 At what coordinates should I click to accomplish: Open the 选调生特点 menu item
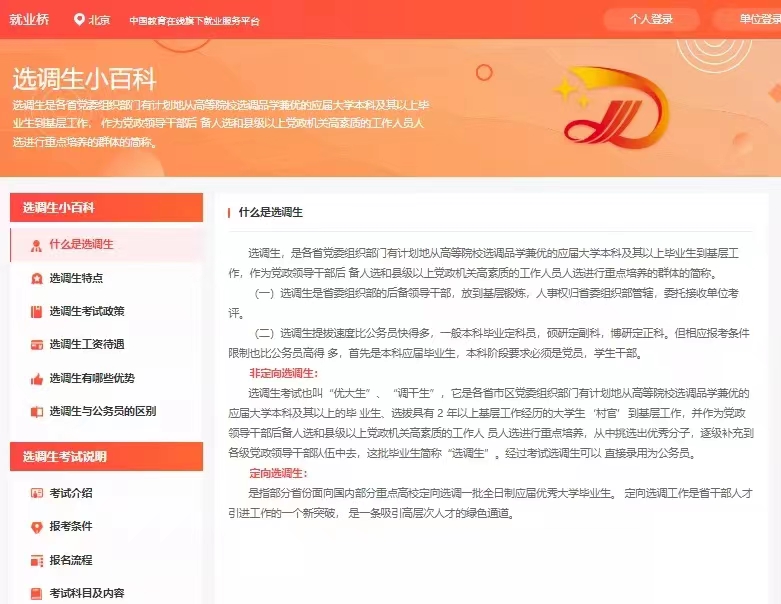point(76,278)
